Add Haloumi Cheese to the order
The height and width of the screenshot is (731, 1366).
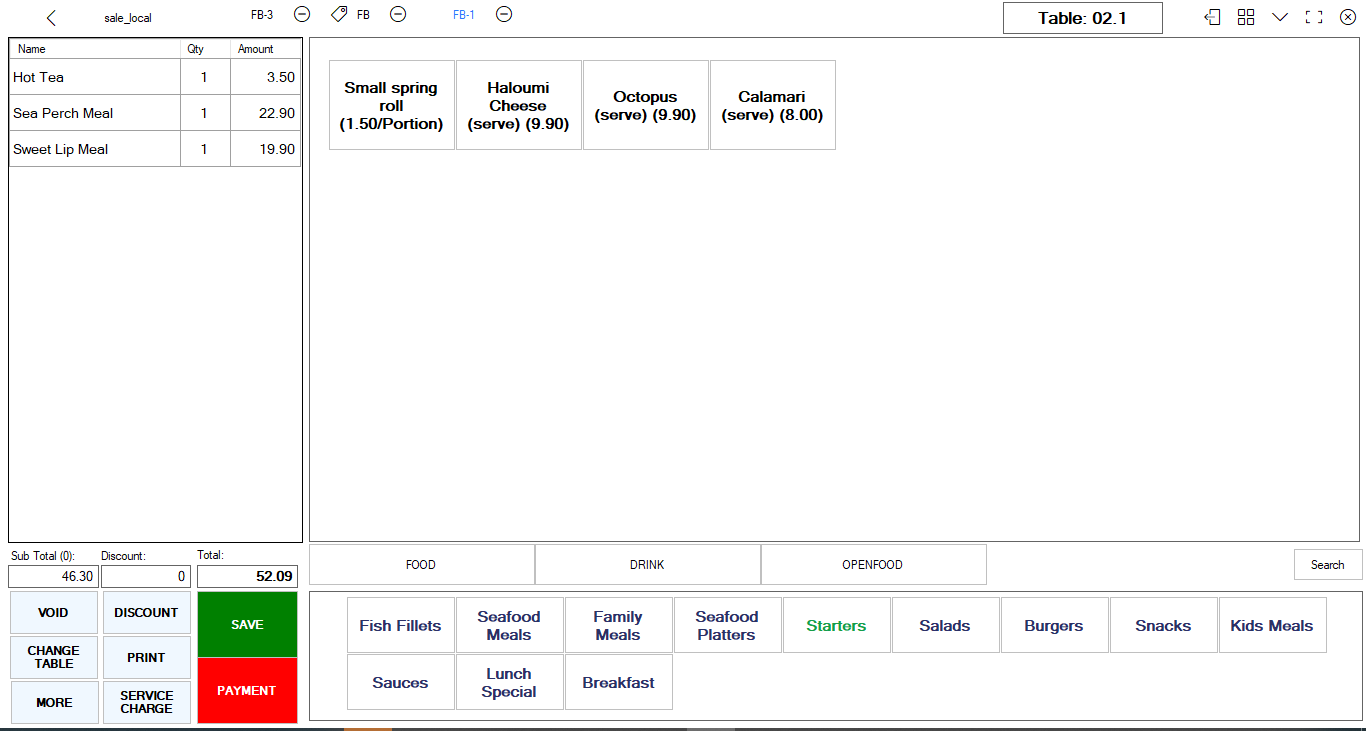click(518, 105)
